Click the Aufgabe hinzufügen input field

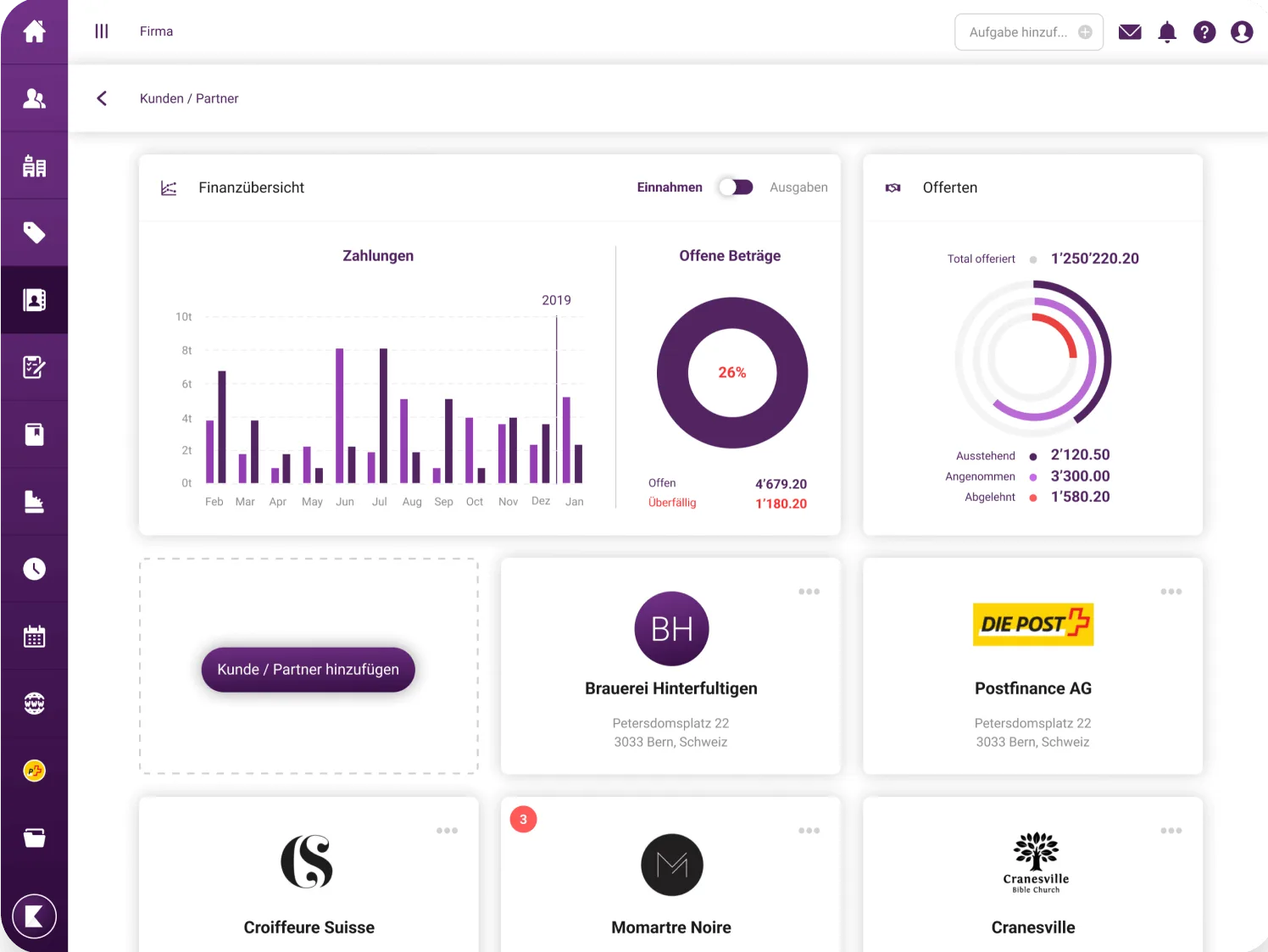pos(1017,32)
